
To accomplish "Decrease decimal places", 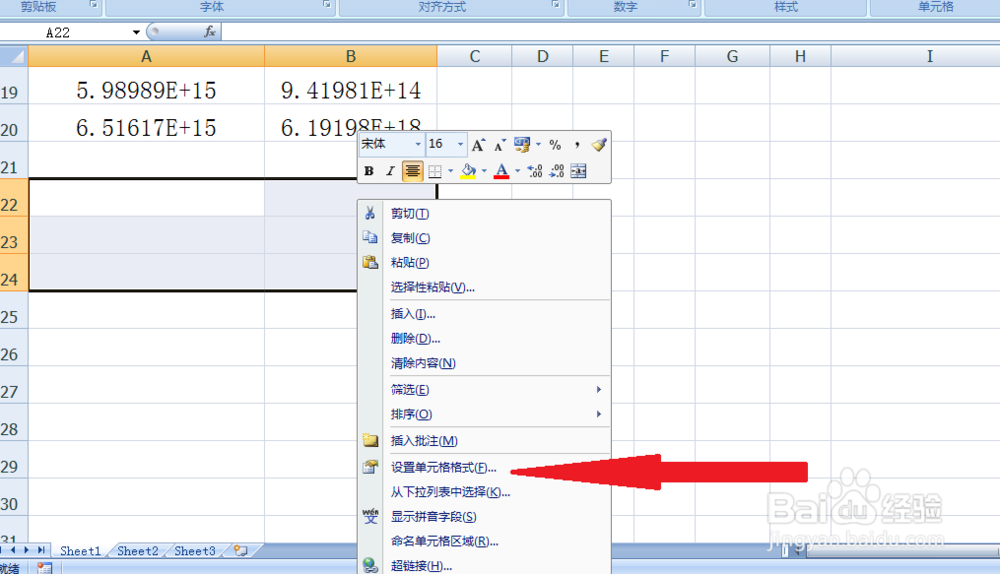I will point(557,171).
